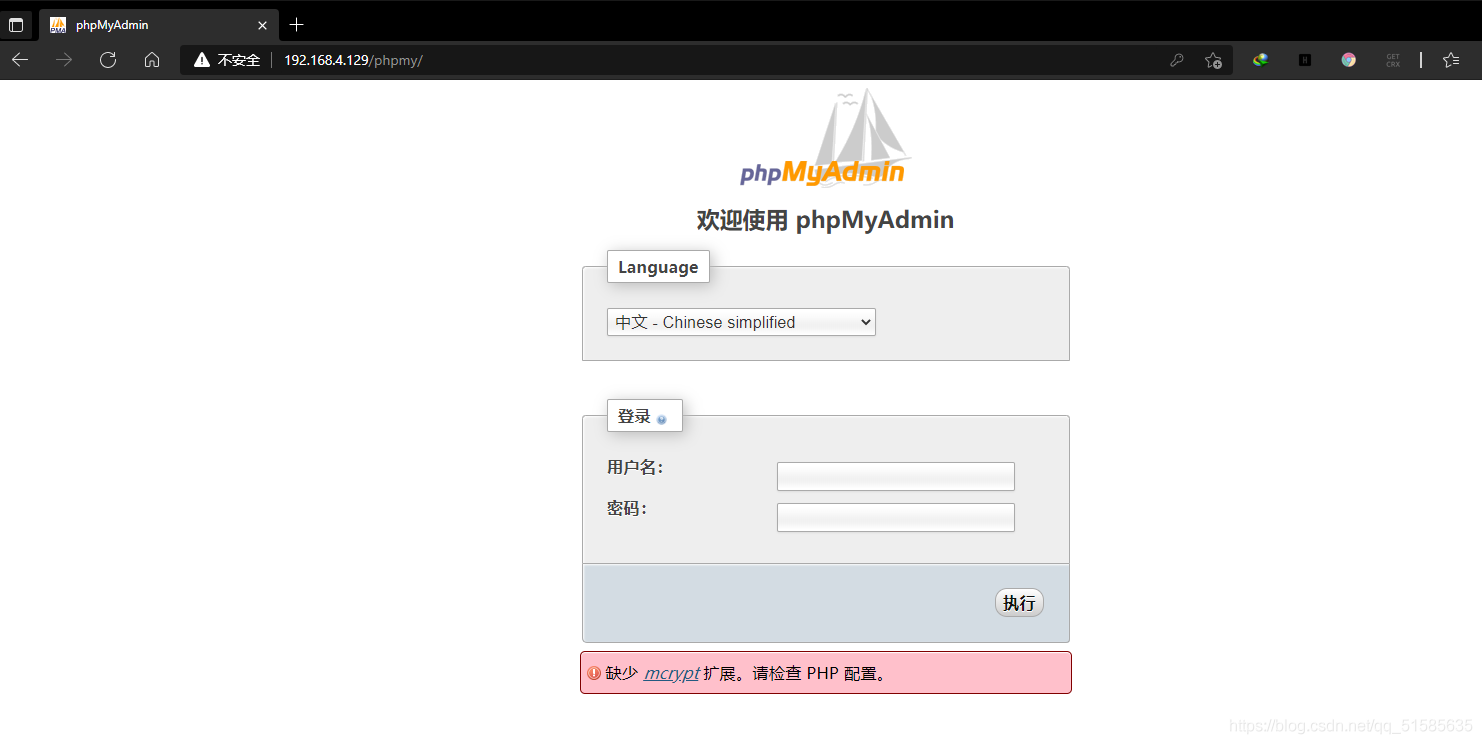Screen dimensions: 1482x744
Task: Click the tab actions icon at top-left
Action: [16, 25]
